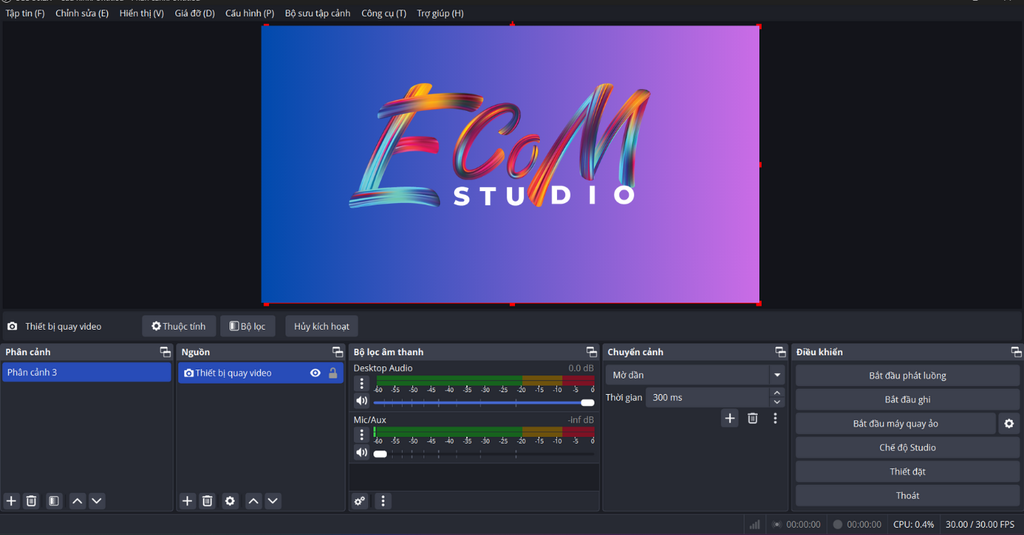
Task: Open Desktop Audio three-dot options
Action: click(362, 383)
